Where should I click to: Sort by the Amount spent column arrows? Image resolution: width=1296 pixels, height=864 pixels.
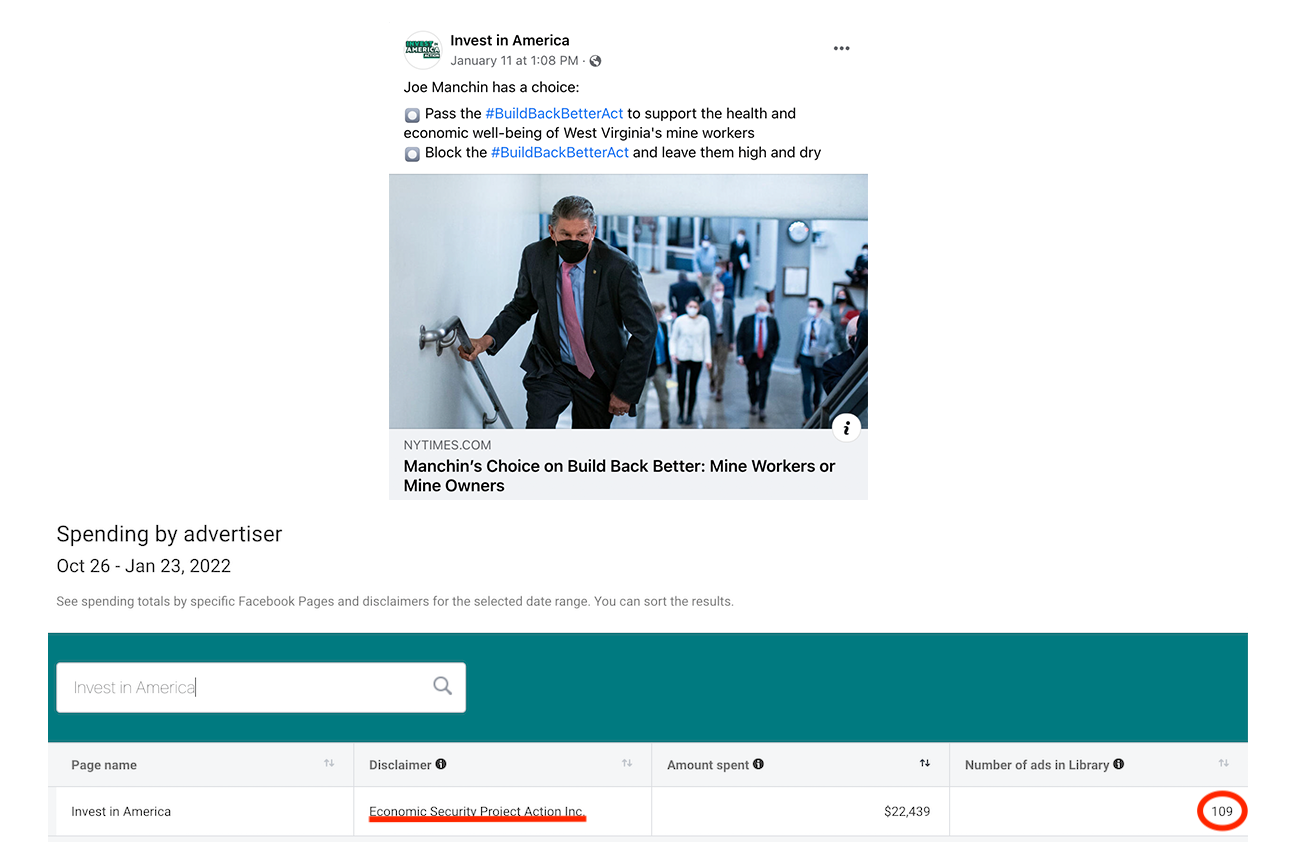[x=925, y=764]
